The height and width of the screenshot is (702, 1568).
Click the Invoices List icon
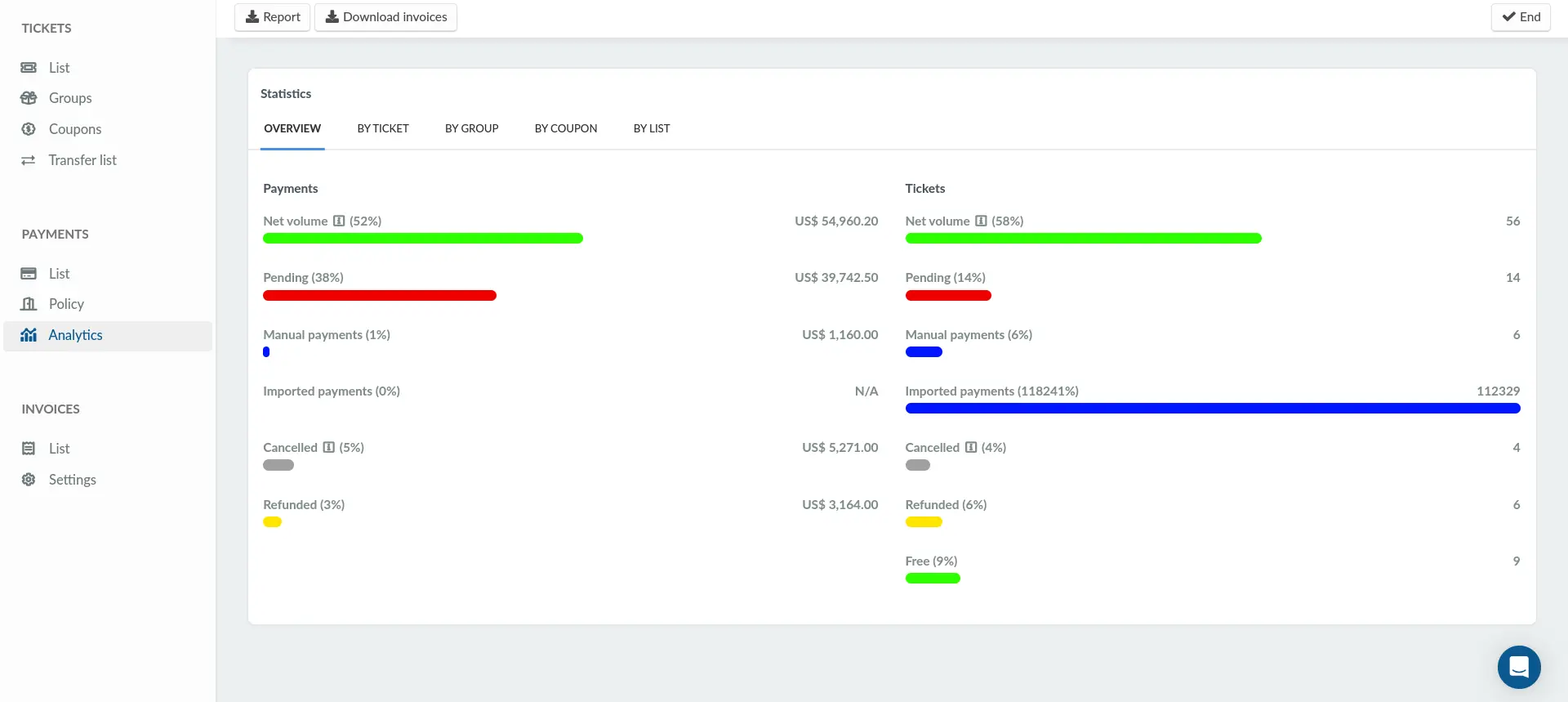(29, 449)
